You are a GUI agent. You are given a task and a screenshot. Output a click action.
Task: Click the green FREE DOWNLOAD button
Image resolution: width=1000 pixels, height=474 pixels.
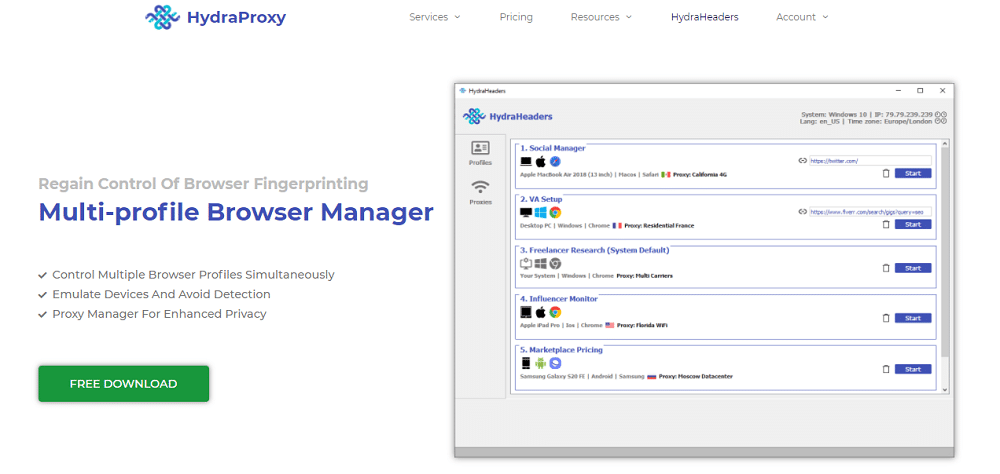click(124, 384)
